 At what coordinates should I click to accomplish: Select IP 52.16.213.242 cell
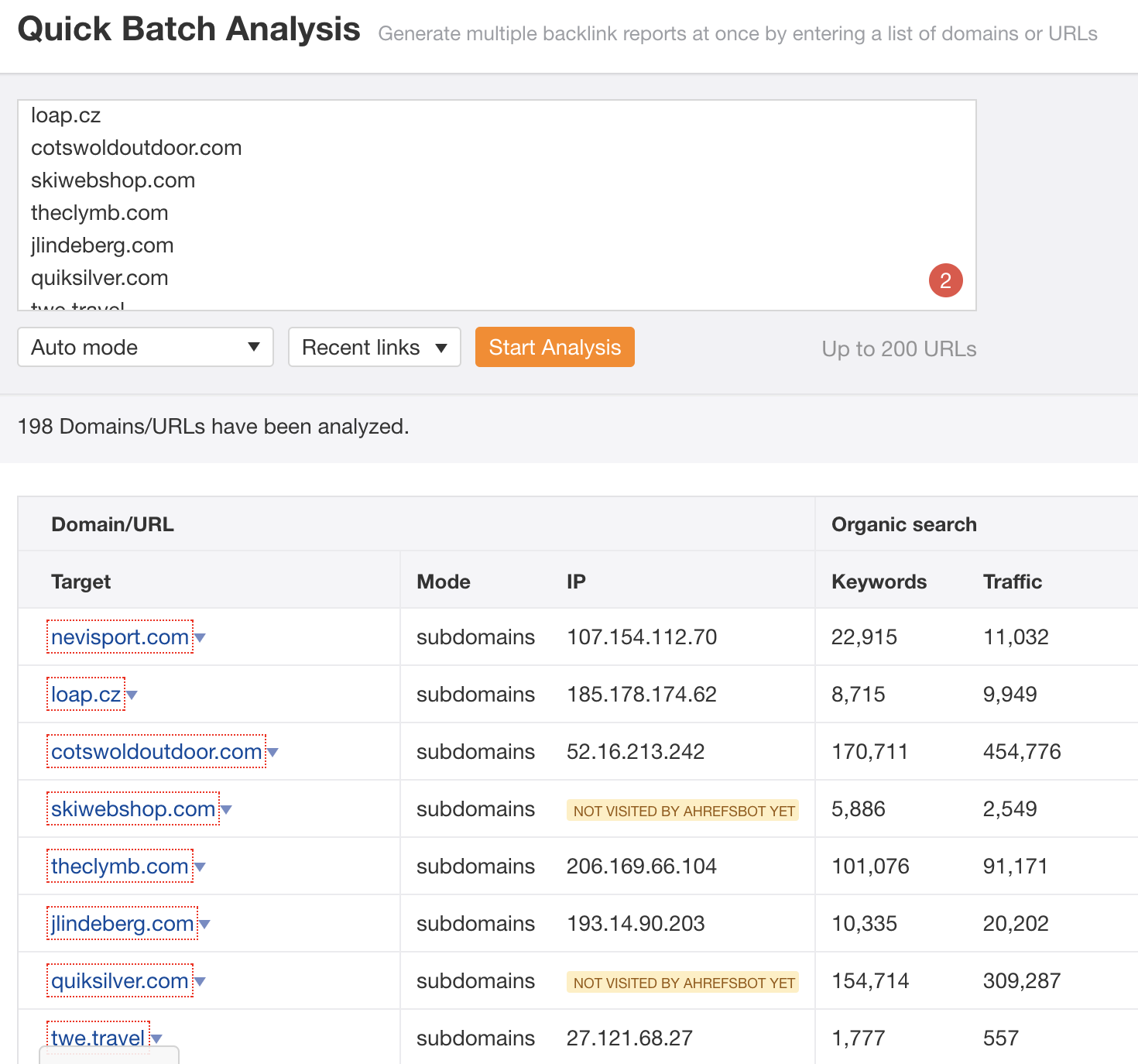(636, 751)
